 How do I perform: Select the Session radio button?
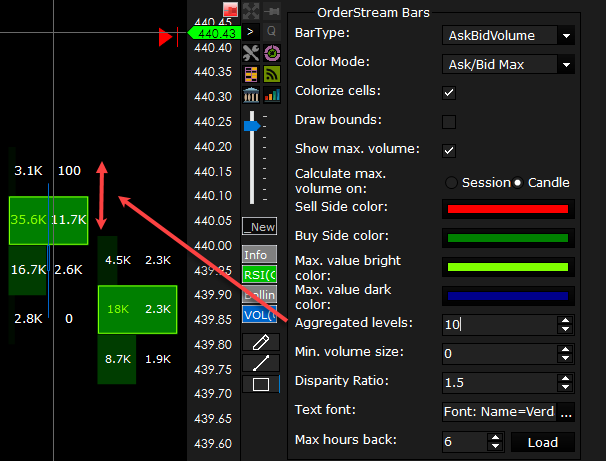(x=451, y=182)
